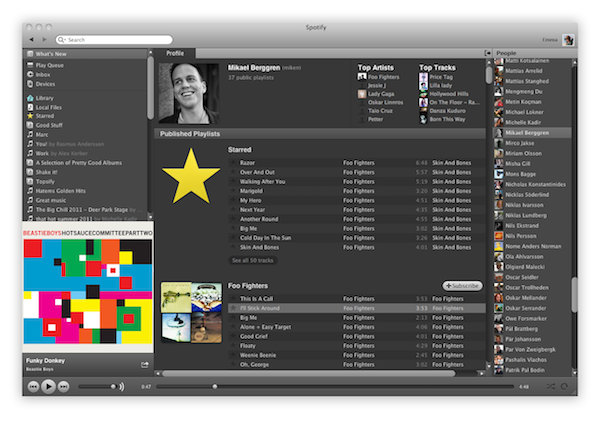The width and height of the screenshot is (600, 424).
Task: Click the share icon beside Funky Donkey
Action: (145, 364)
